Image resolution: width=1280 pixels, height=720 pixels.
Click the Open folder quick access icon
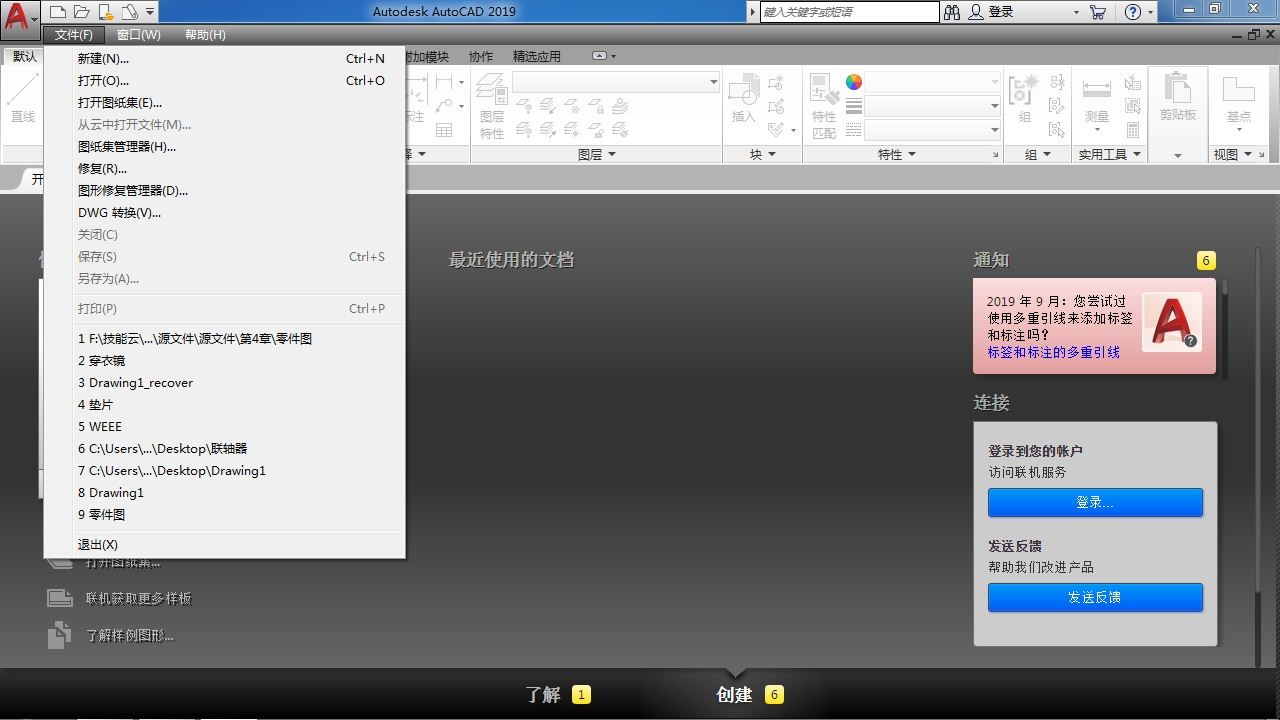tap(81, 12)
